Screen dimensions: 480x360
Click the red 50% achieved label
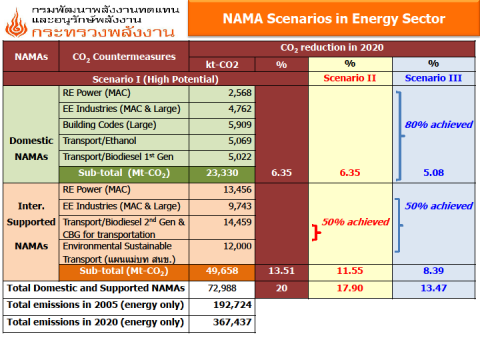click(x=355, y=222)
